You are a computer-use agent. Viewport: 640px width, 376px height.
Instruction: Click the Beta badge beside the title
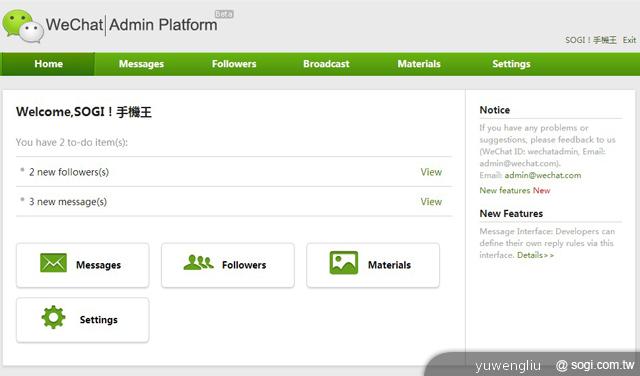coord(224,14)
